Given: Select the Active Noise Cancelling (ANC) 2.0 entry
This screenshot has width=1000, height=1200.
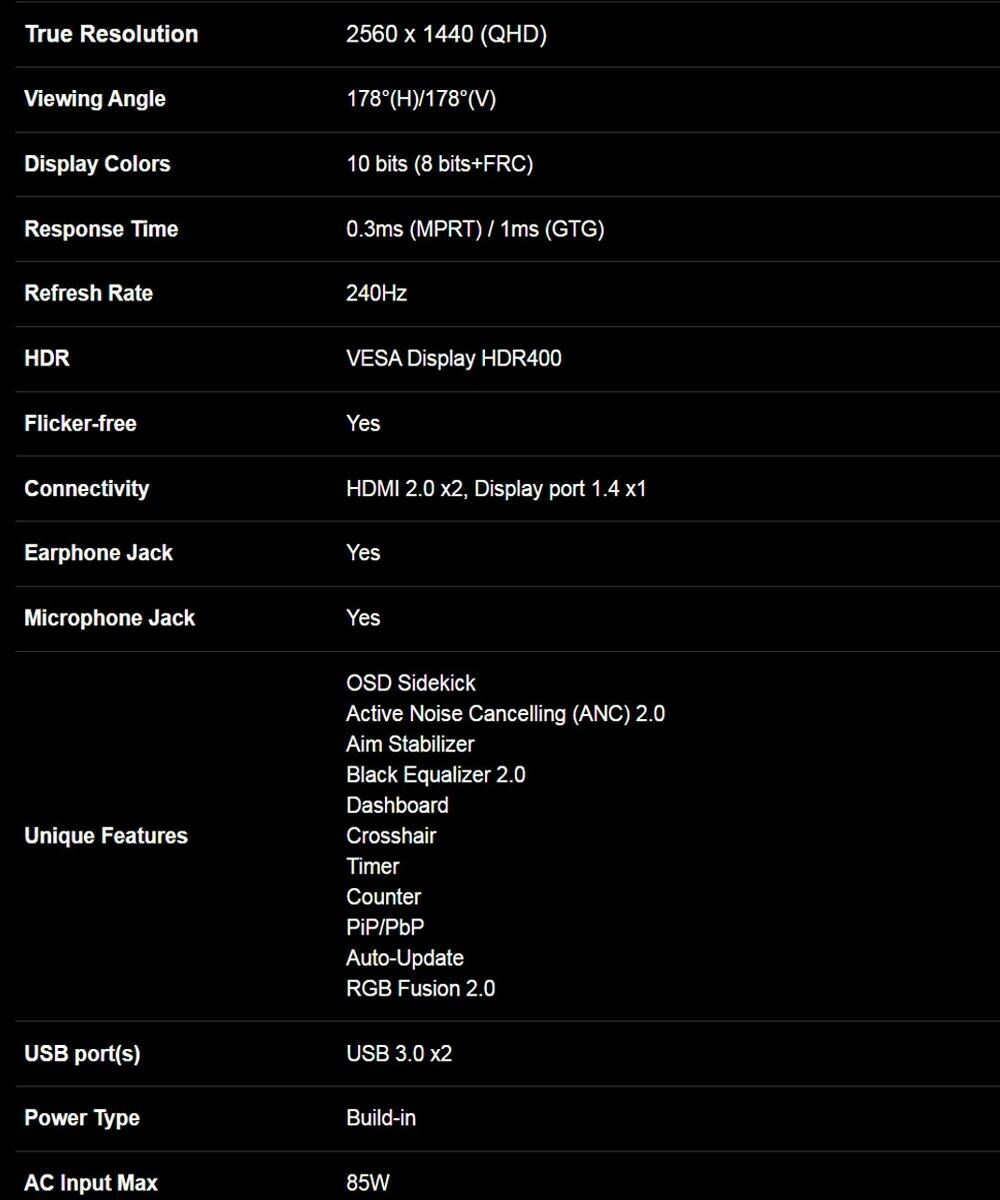Looking at the screenshot, I should point(505,714).
